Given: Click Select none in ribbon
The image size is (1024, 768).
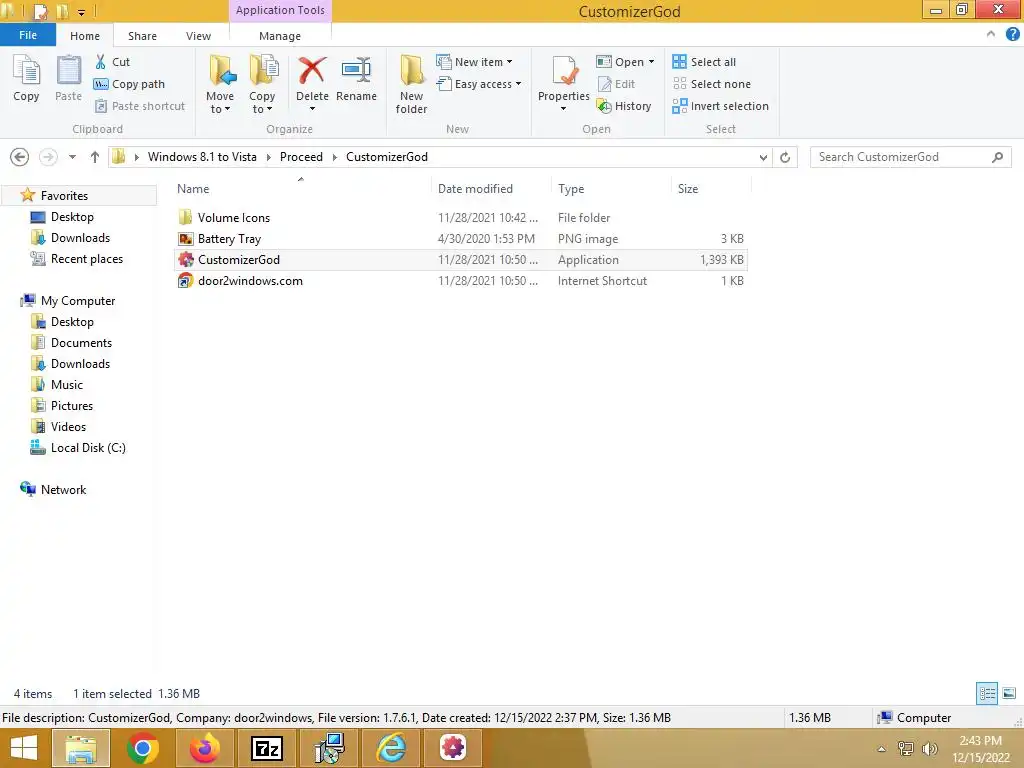Looking at the screenshot, I should click(x=711, y=84).
